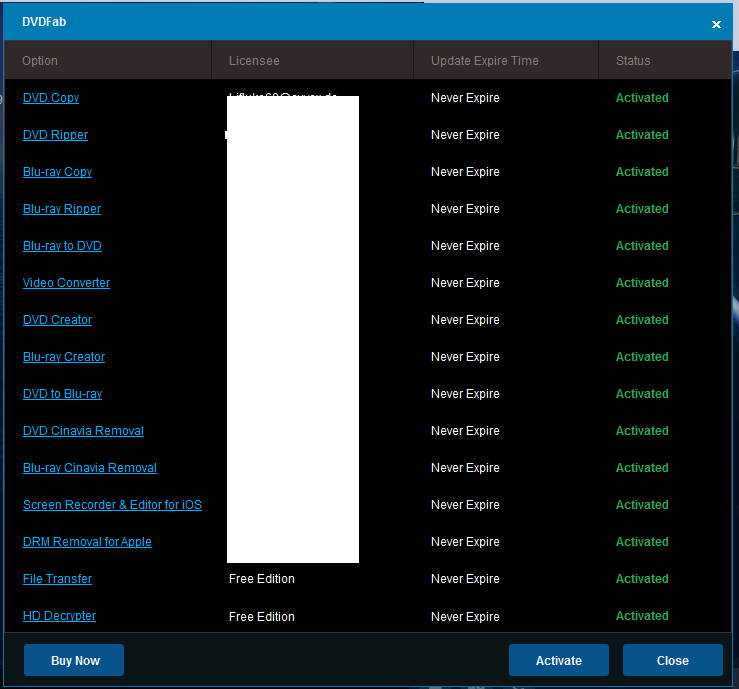The image size is (739, 689).
Task: Open the Blu-ray Ripper link
Action: [62, 209]
